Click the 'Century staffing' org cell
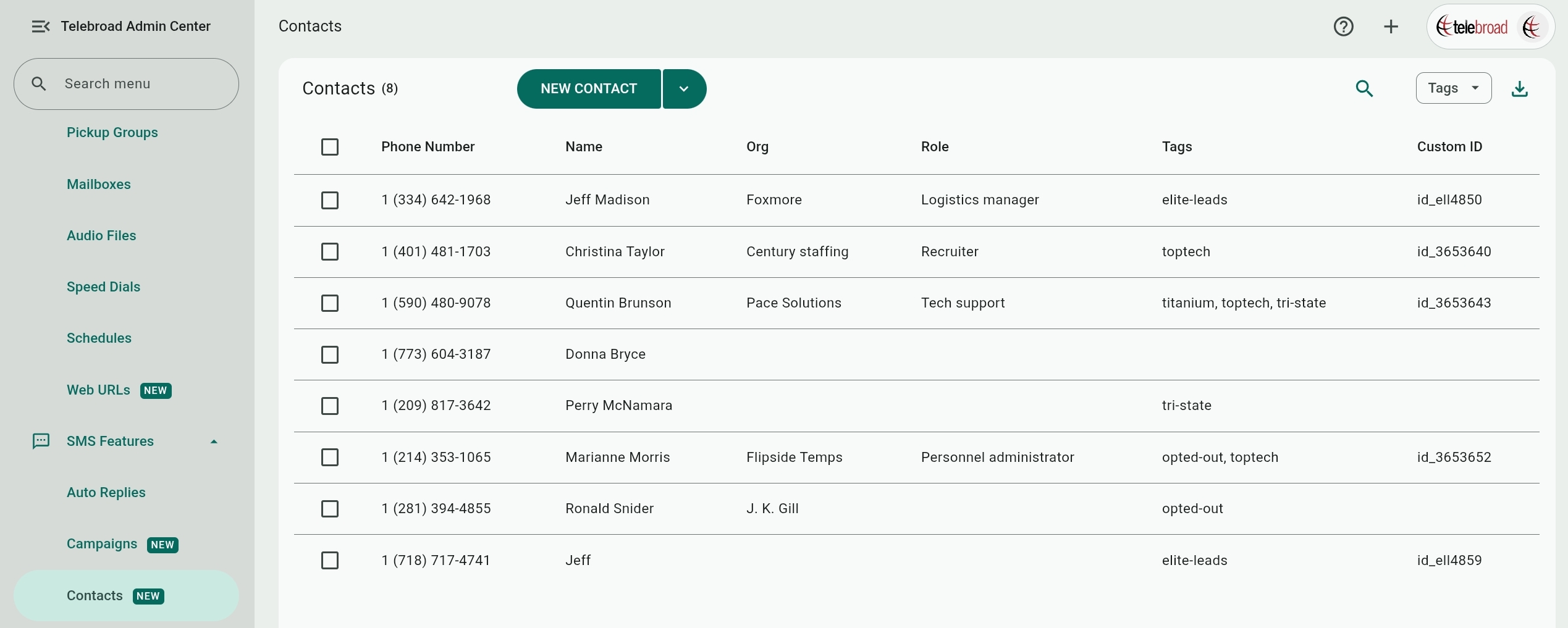1568x628 pixels. pyautogui.click(x=797, y=252)
